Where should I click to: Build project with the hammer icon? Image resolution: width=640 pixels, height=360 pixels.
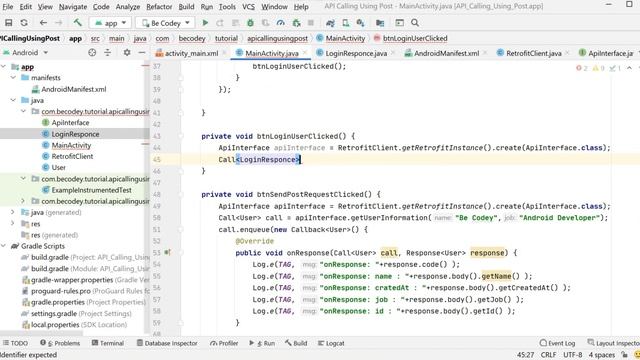78,23
